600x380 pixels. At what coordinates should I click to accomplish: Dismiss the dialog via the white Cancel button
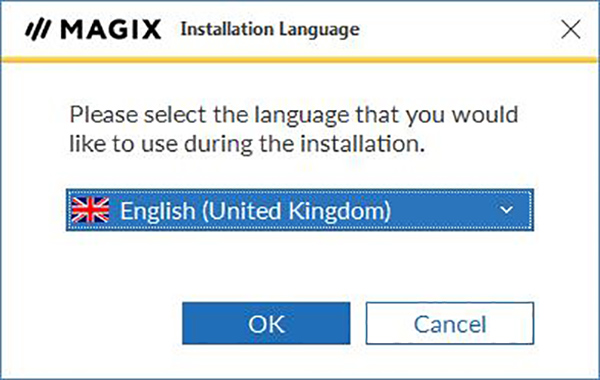[x=450, y=323]
